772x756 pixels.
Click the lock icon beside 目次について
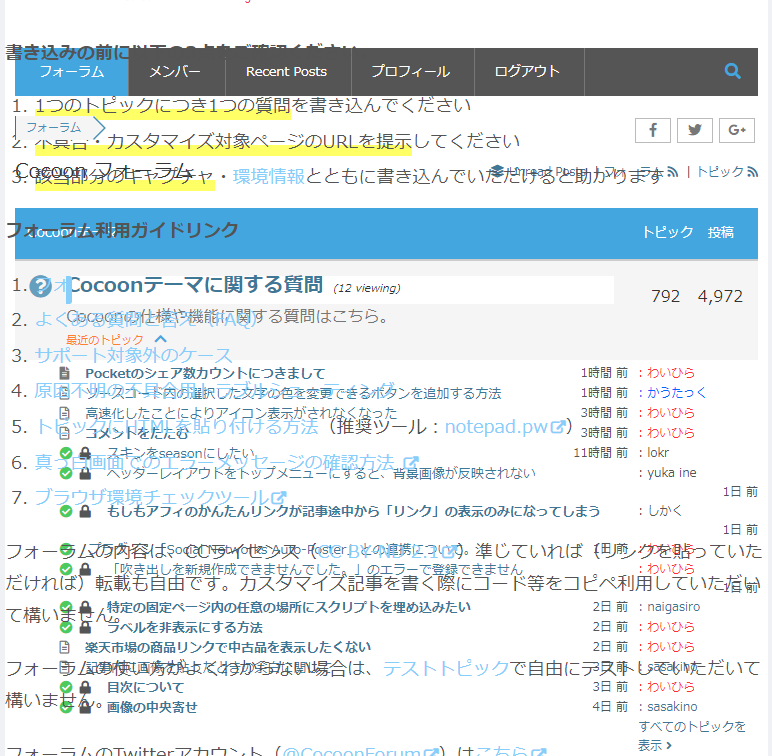pyautogui.click(x=85, y=687)
